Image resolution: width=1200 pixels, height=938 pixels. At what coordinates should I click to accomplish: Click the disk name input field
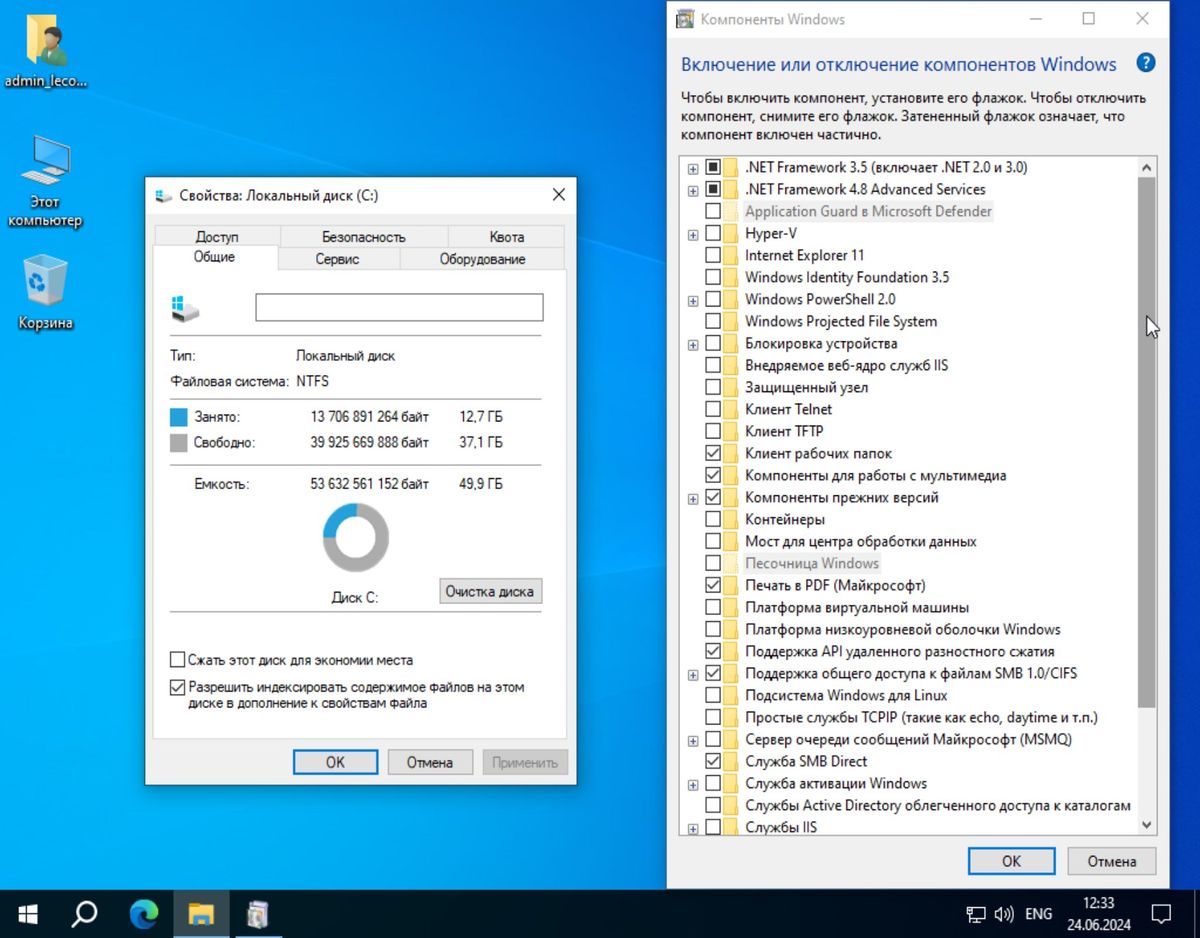399,307
